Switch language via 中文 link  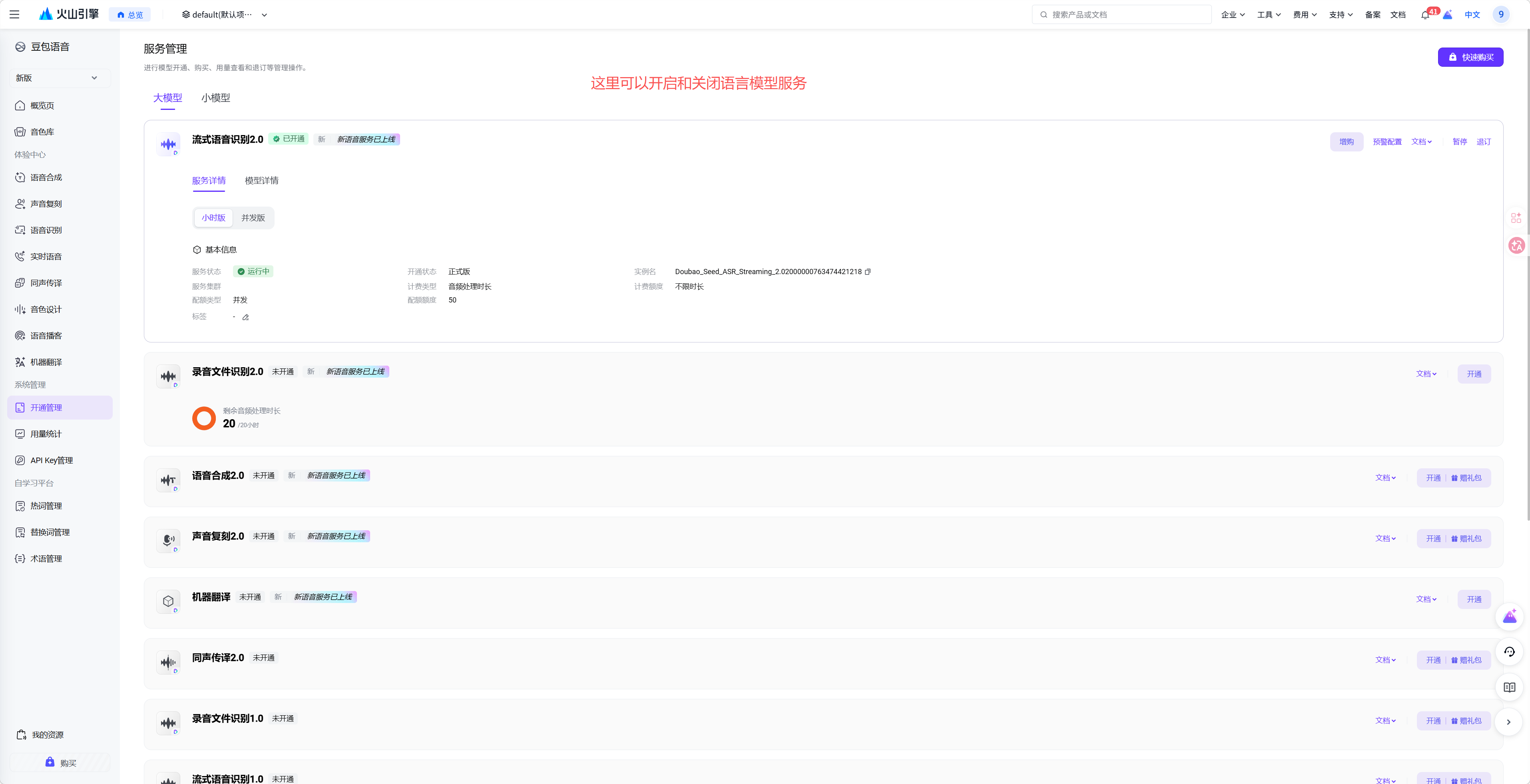[1472, 15]
